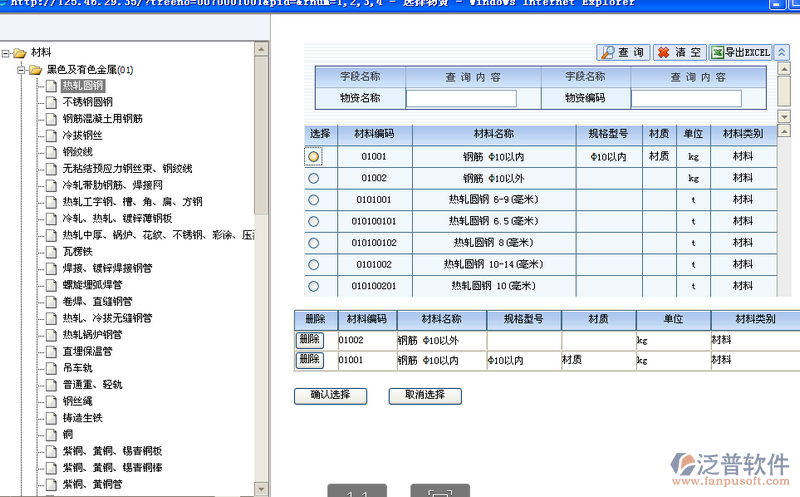Export the list with 导出EXCEL

[740, 52]
